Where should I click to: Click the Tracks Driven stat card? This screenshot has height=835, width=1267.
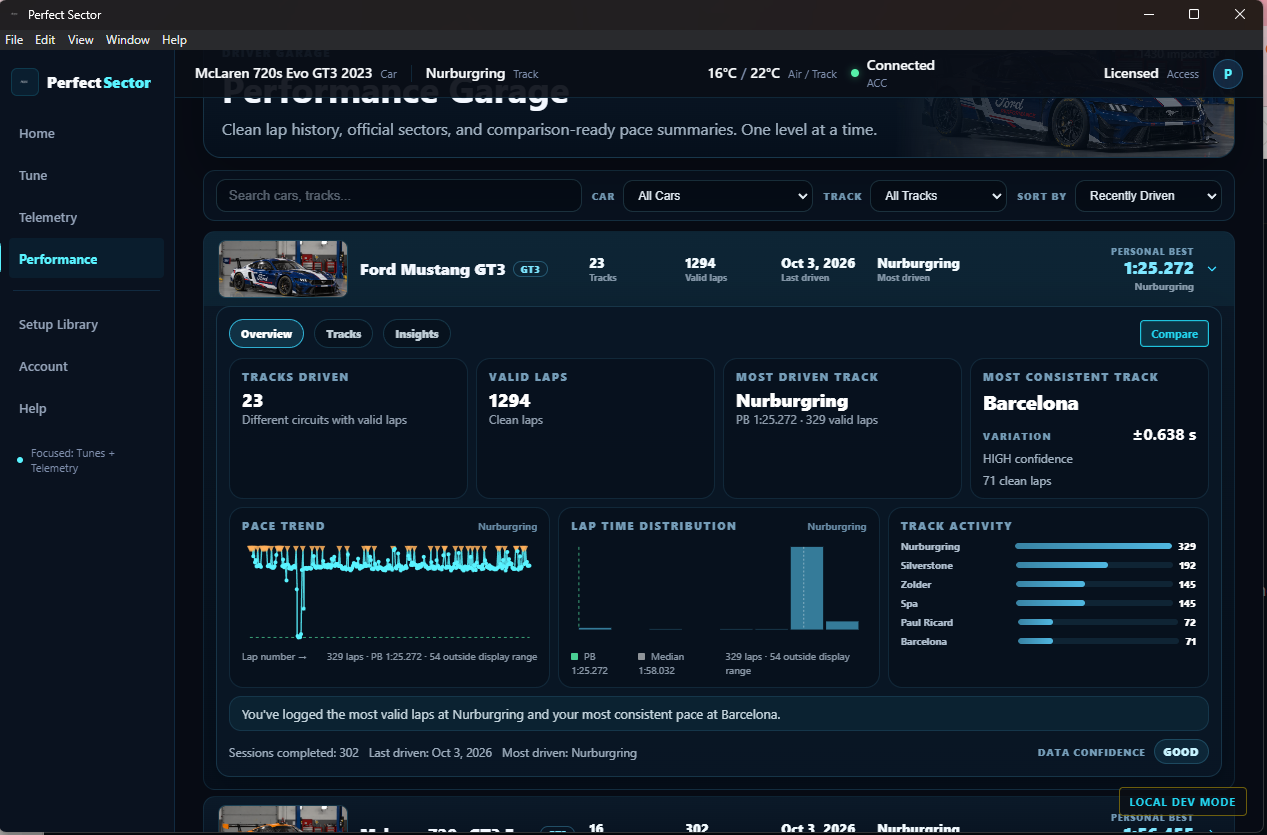point(348,428)
